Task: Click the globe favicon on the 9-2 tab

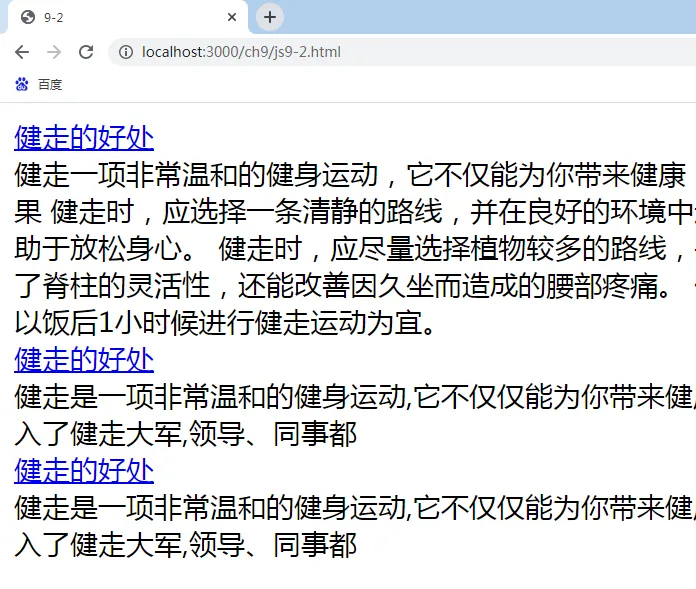Action: tap(28, 17)
